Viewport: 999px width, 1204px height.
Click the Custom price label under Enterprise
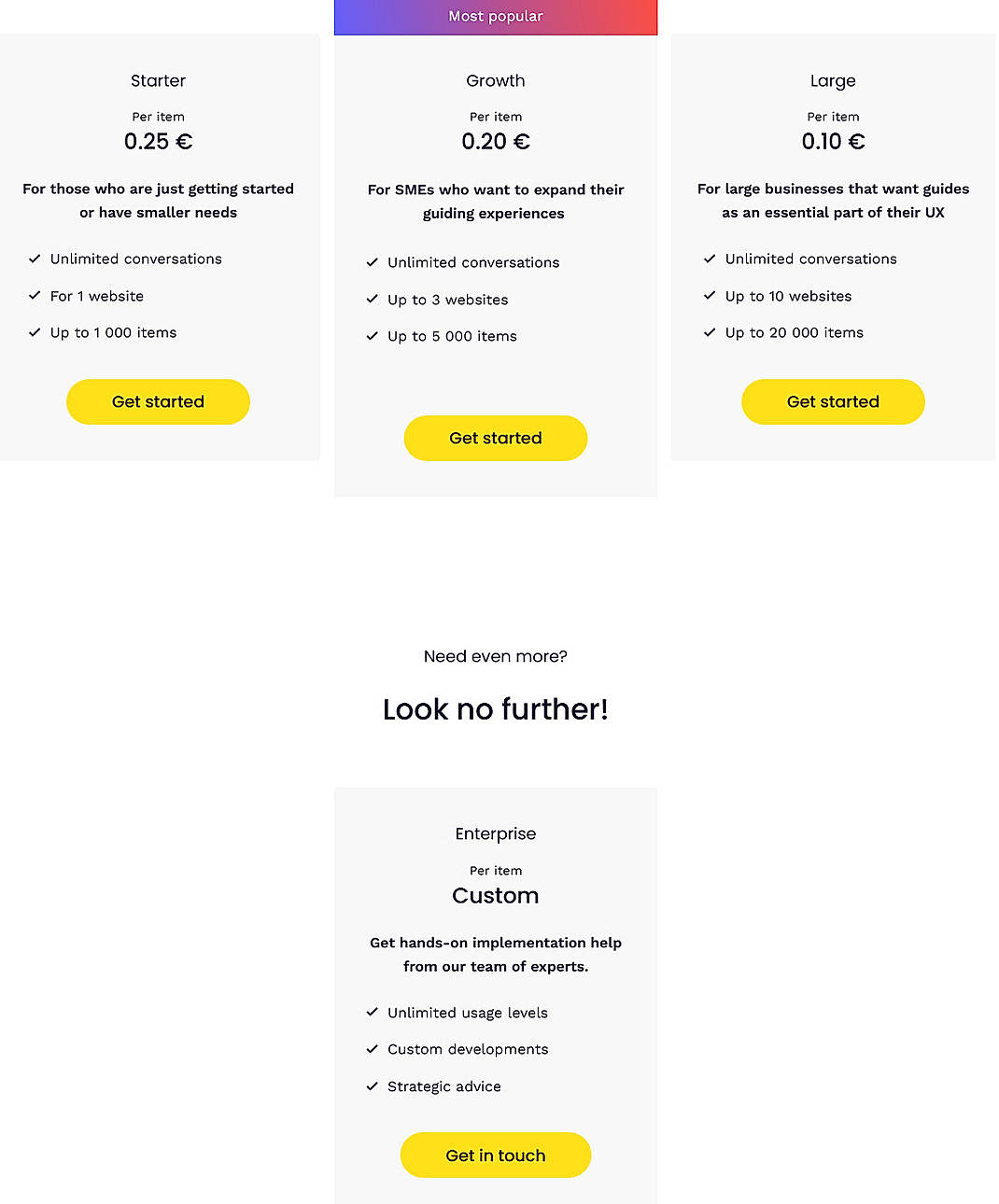(495, 895)
